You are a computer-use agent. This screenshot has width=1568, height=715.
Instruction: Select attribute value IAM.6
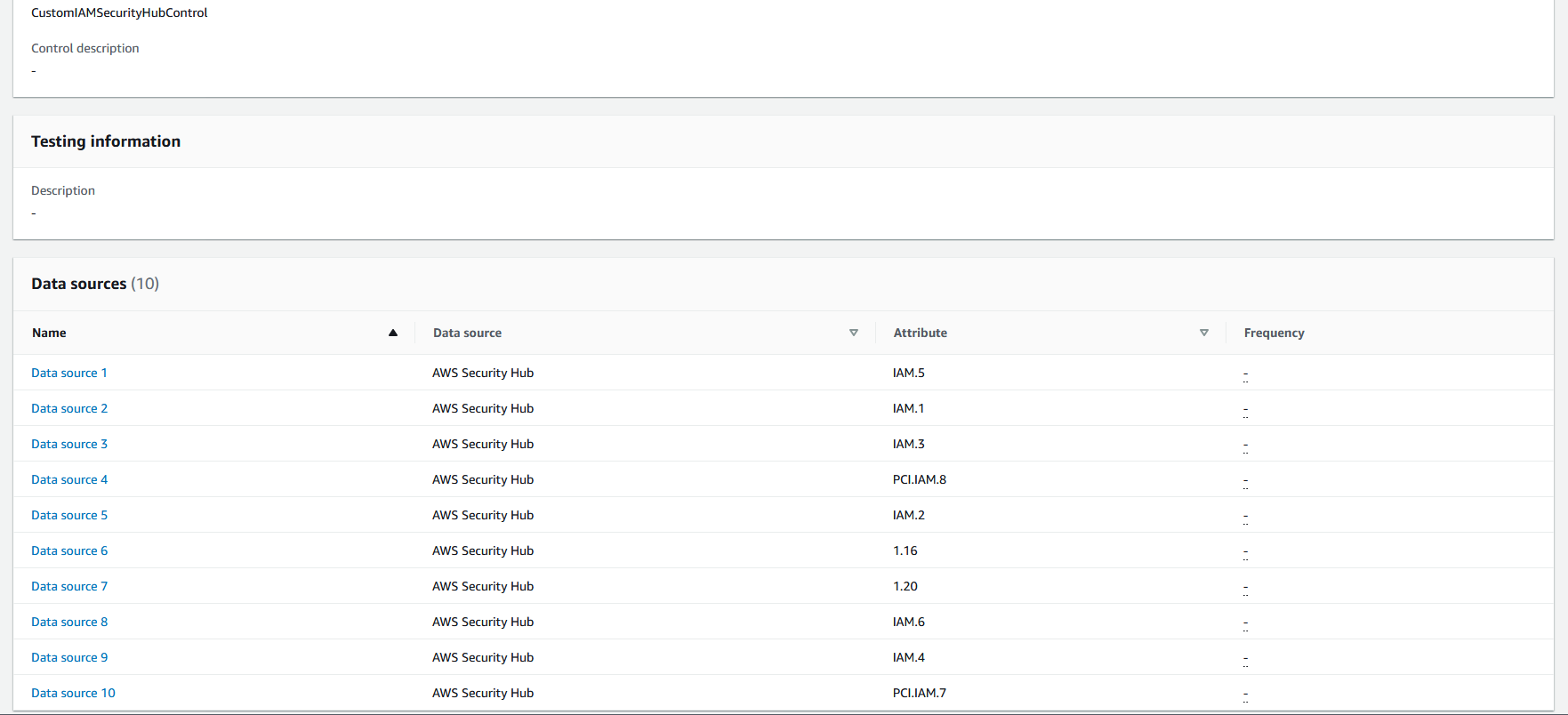click(x=909, y=622)
